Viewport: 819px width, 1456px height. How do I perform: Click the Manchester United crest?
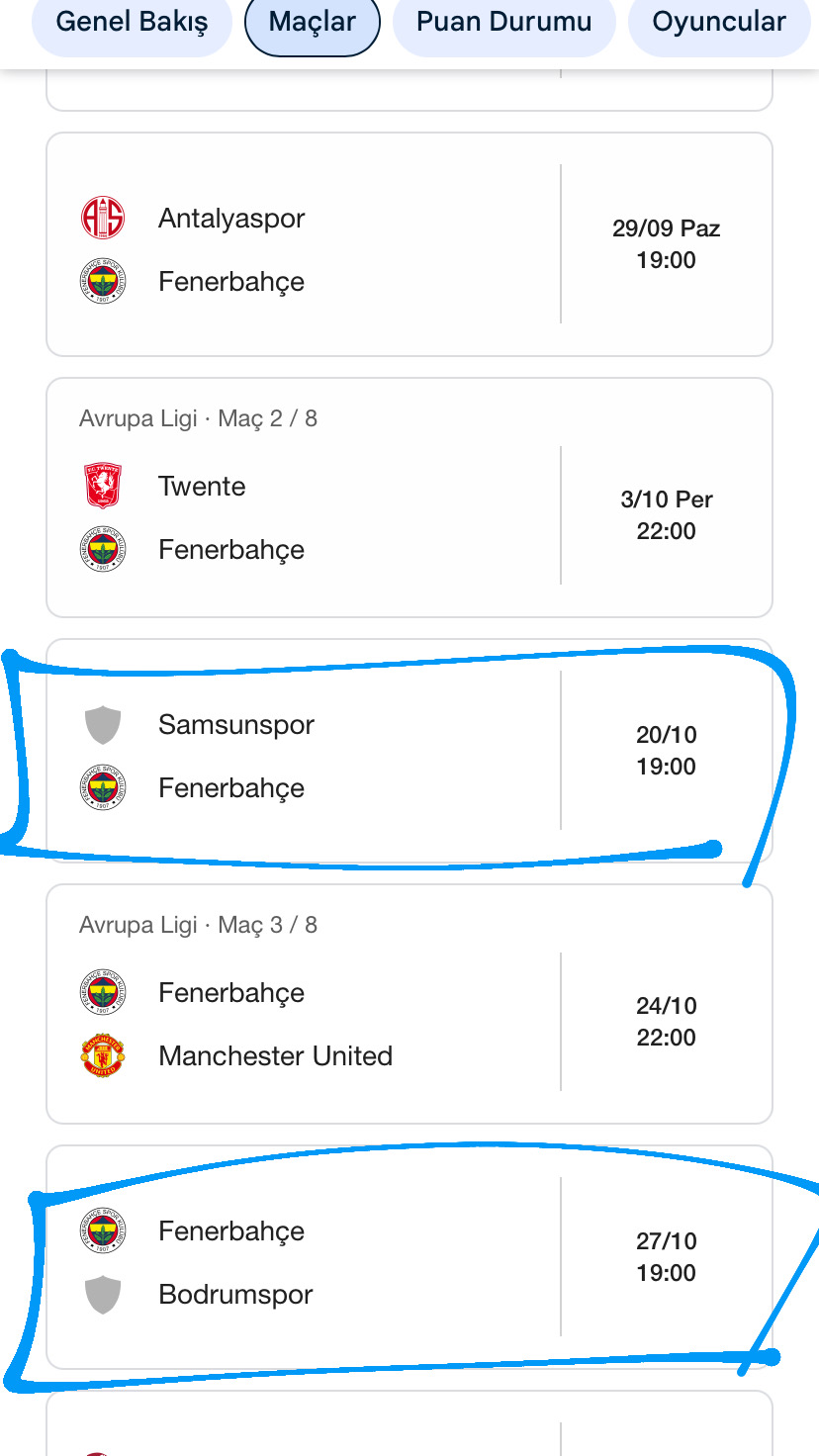pos(103,1055)
